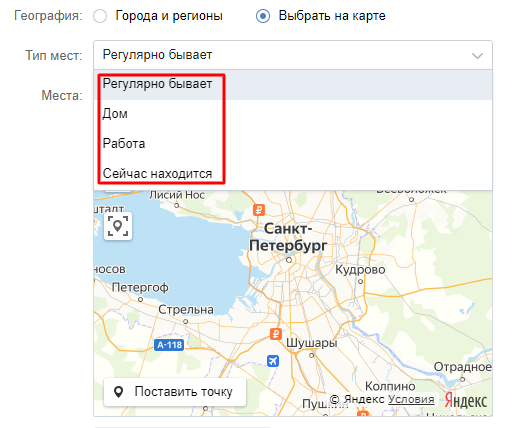Select the Выбрать на карте radio button
This screenshot has height=428, width=515.
263,16
